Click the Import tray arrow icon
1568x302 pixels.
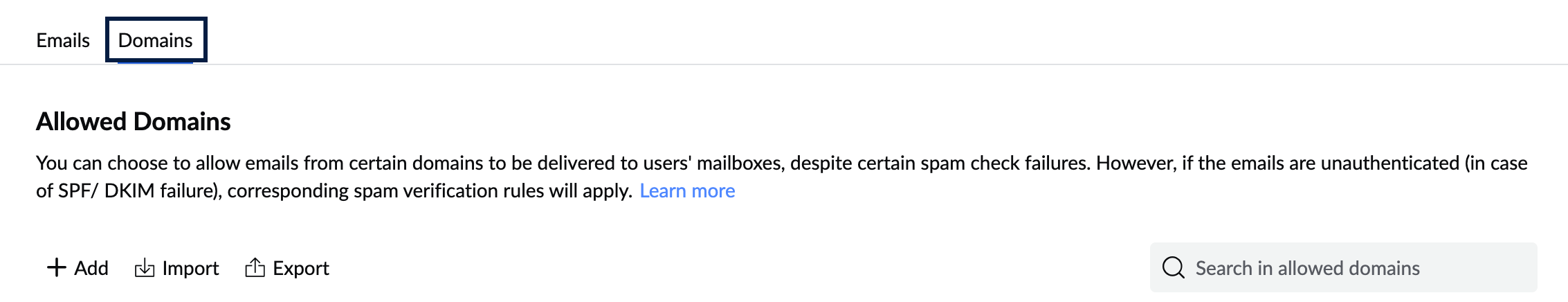pos(144,267)
